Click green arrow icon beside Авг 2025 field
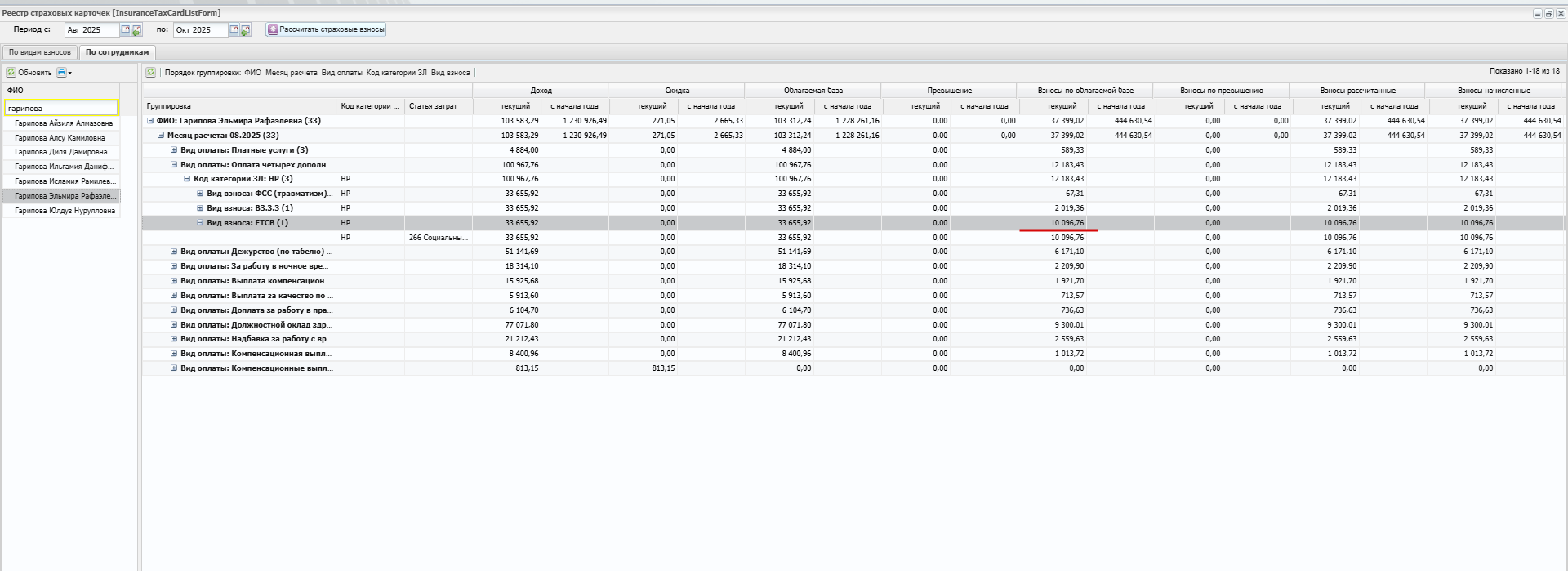 coord(136,30)
